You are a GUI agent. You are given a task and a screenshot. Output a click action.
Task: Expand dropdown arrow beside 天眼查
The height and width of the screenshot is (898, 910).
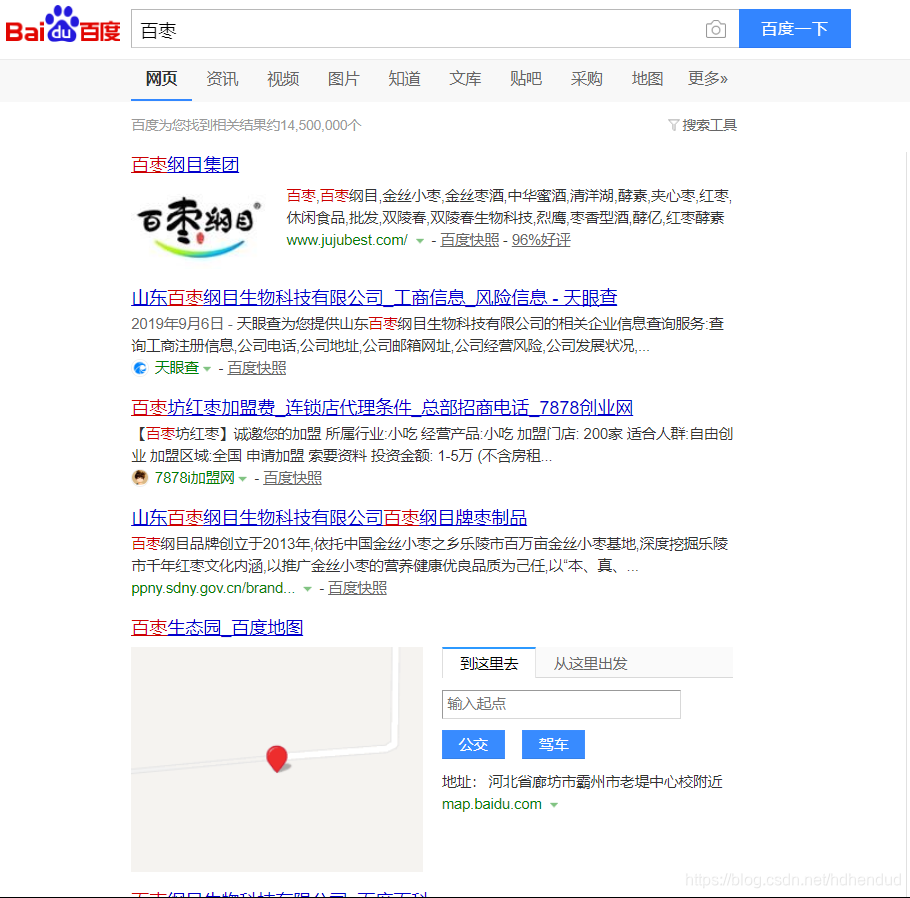pyautogui.click(x=207, y=369)
